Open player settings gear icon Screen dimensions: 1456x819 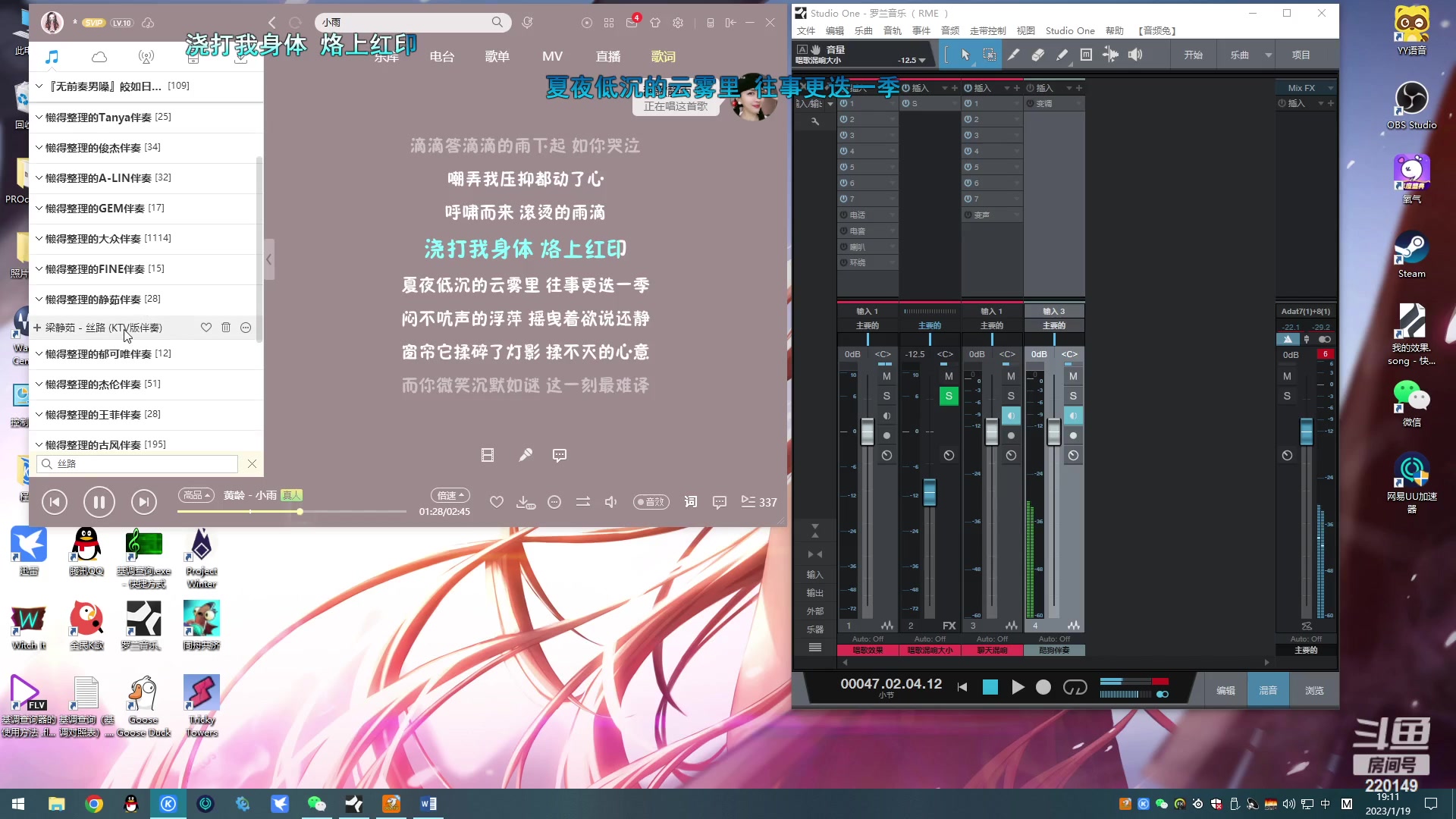[x=678, y=23]
